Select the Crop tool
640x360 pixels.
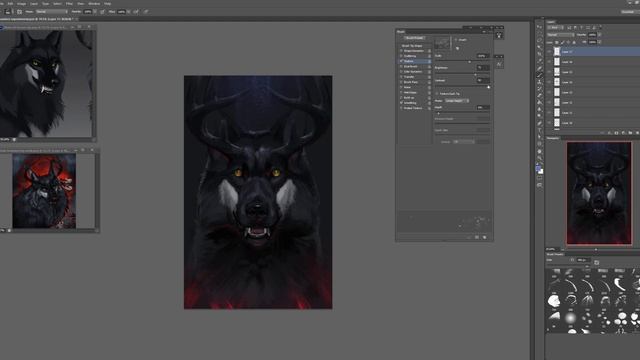(x=540, y=54)
